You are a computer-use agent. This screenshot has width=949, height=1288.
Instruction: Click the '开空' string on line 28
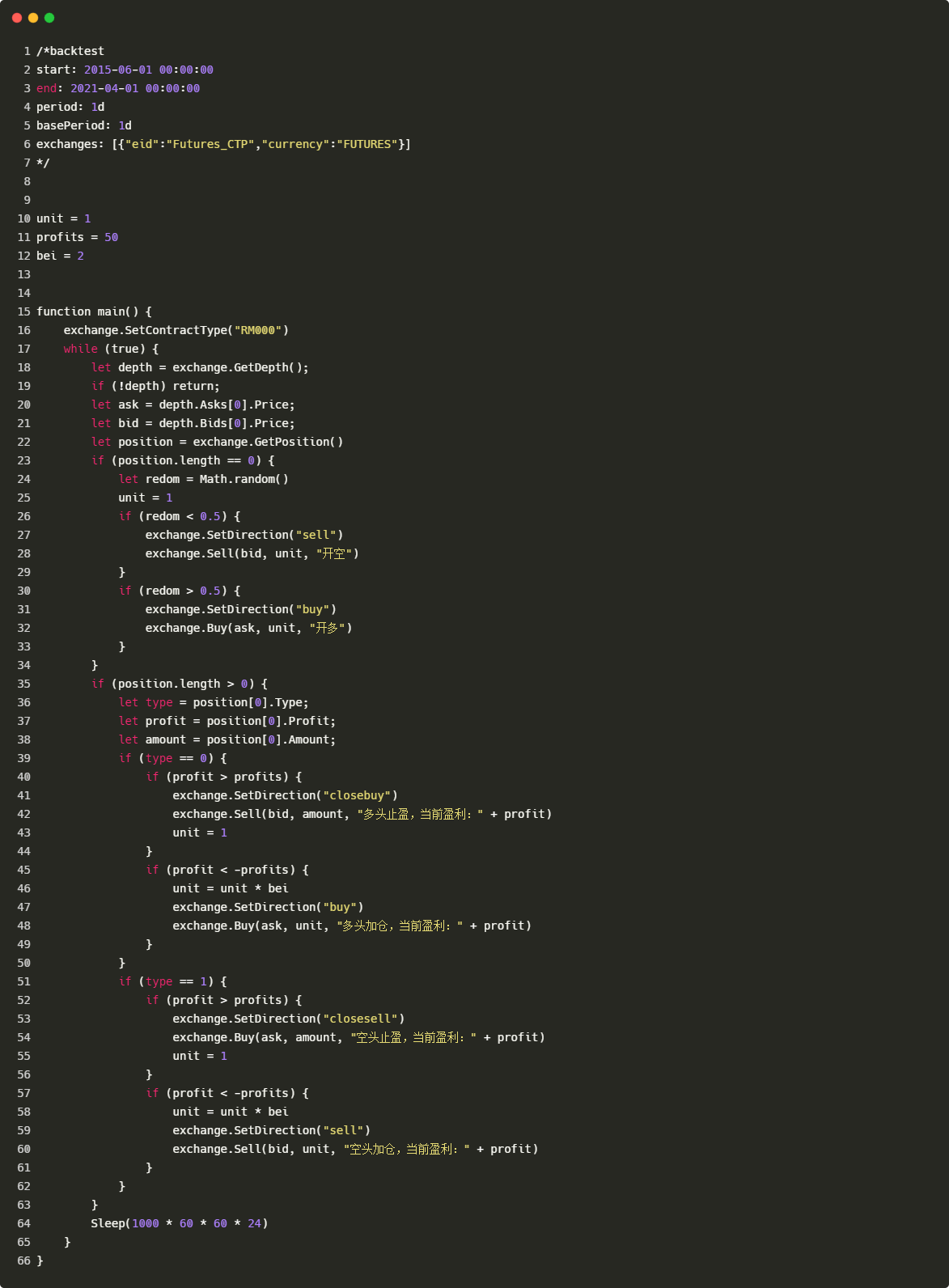[x=333, y=553]
